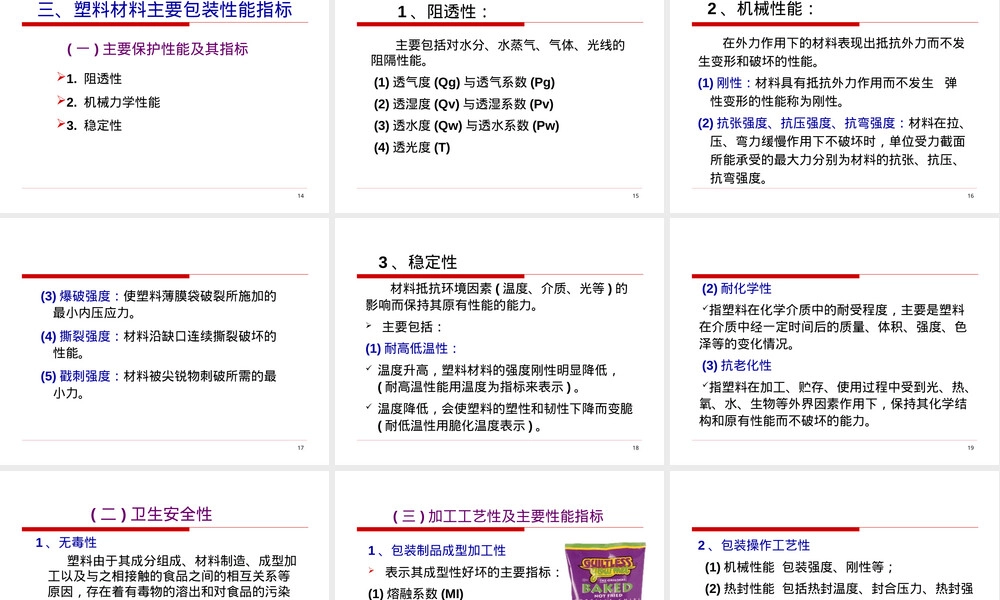Screen dimensions: 1000x600
Task: Click the paragraph starting 指塑料在化学介质中
Action: [833, 326]
